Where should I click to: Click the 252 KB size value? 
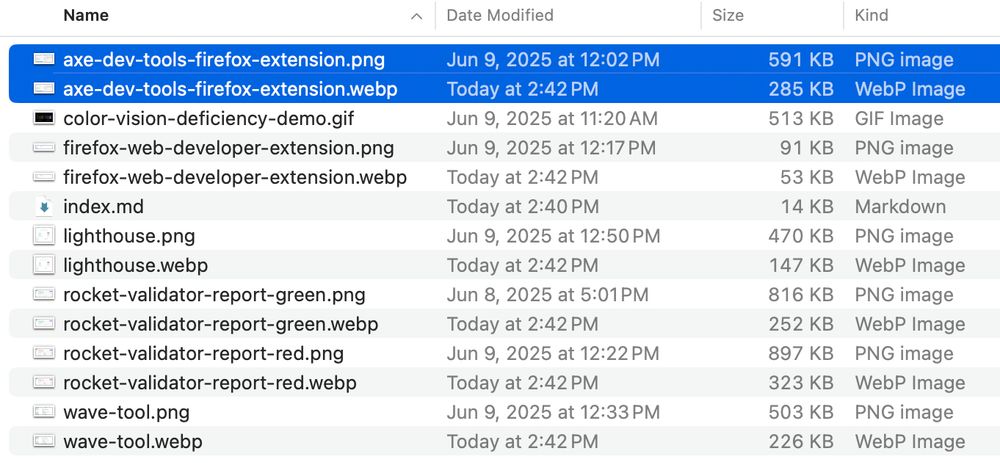(800, 323)
